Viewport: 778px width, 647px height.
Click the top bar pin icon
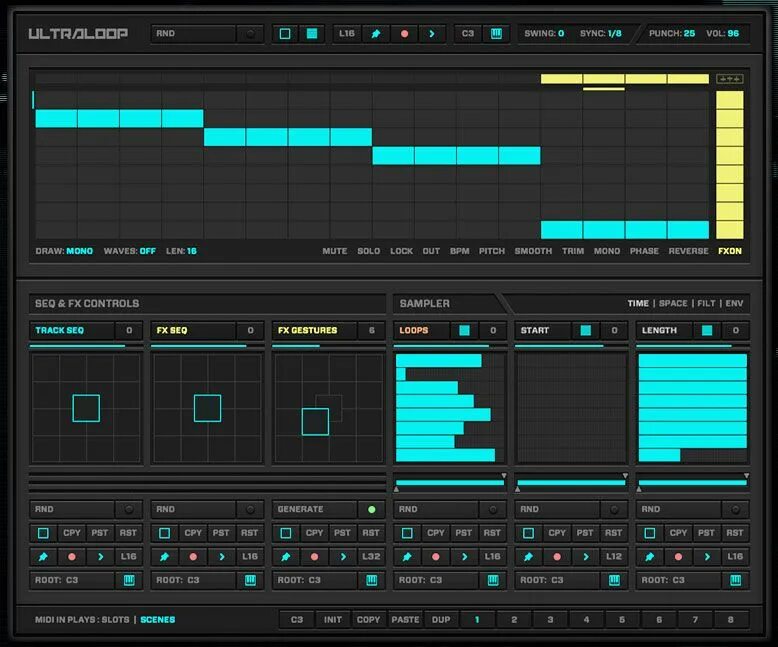(x=376, y=34)
